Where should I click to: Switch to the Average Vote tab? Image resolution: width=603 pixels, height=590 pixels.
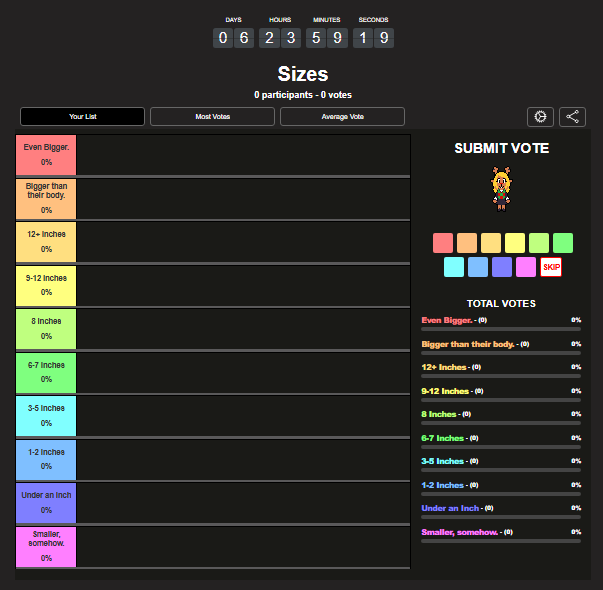(x=342, y=117)
